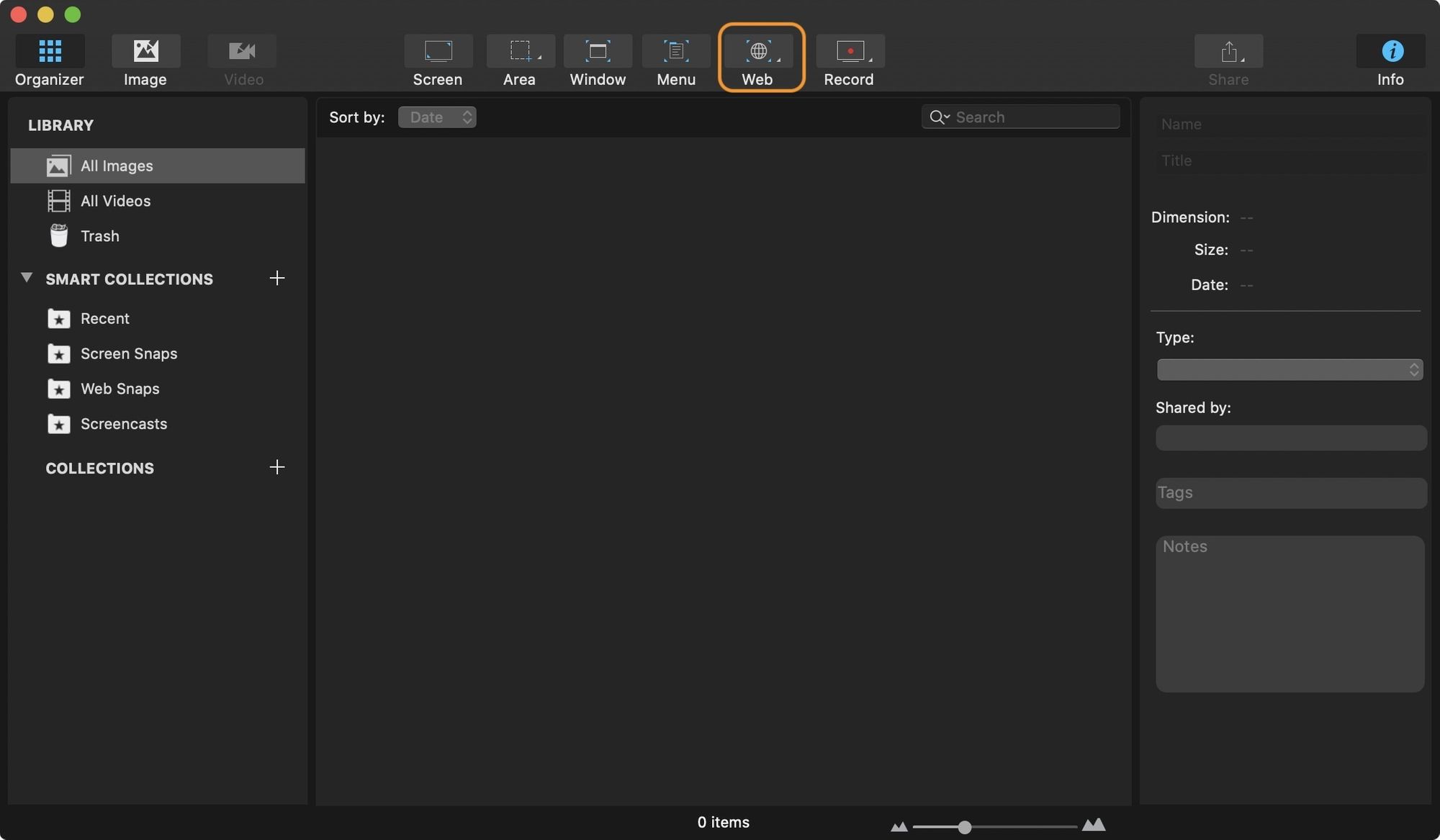
Task: Click the thumbnail size slider handle
Action: [x=964, y=827]
